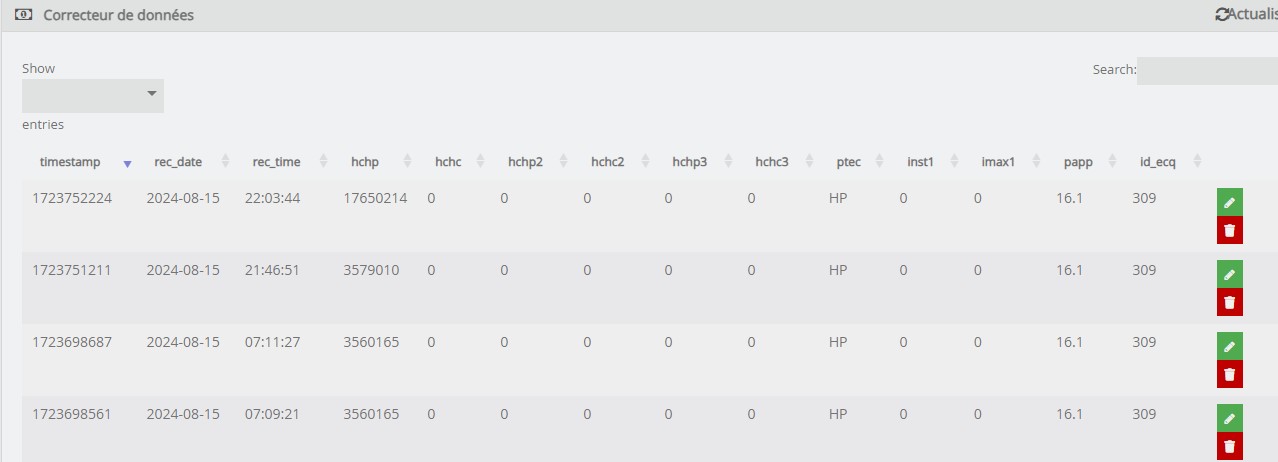The image size is (1278, 462).
Task: Edit the row with timestamp 1723751211
Action: tap(1229, 274)
